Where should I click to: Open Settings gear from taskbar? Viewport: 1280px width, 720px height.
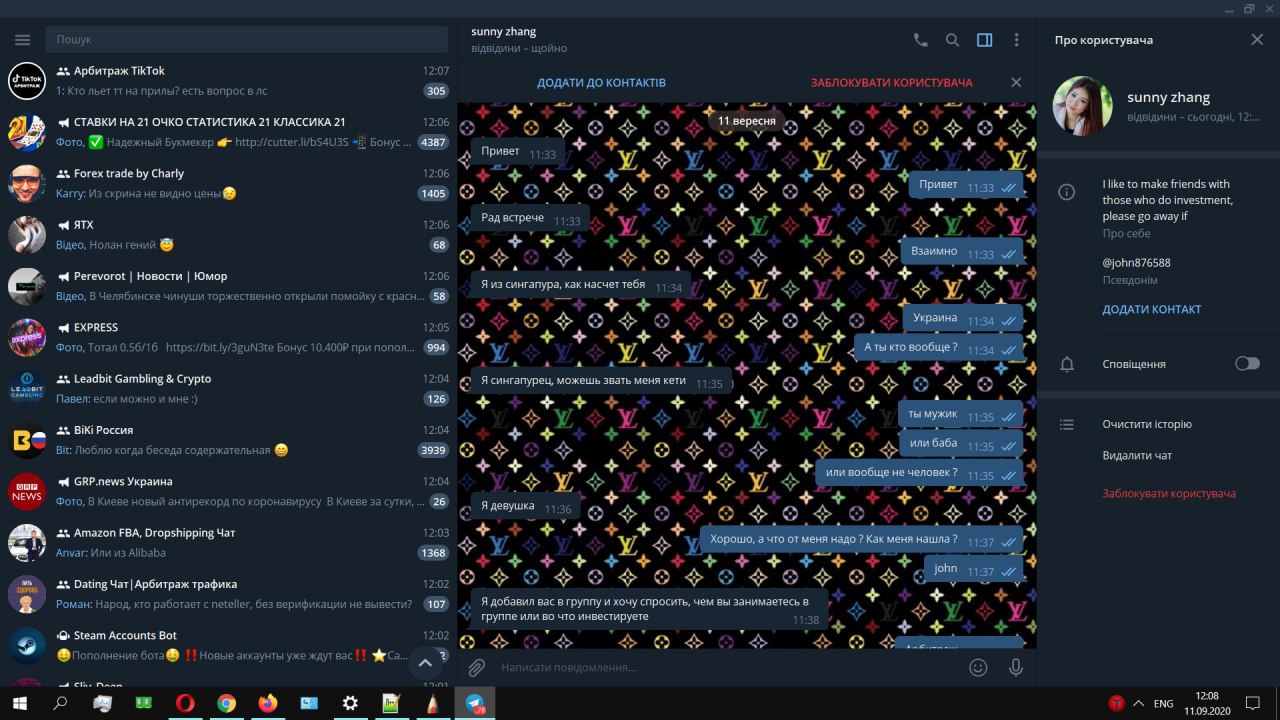350,703
